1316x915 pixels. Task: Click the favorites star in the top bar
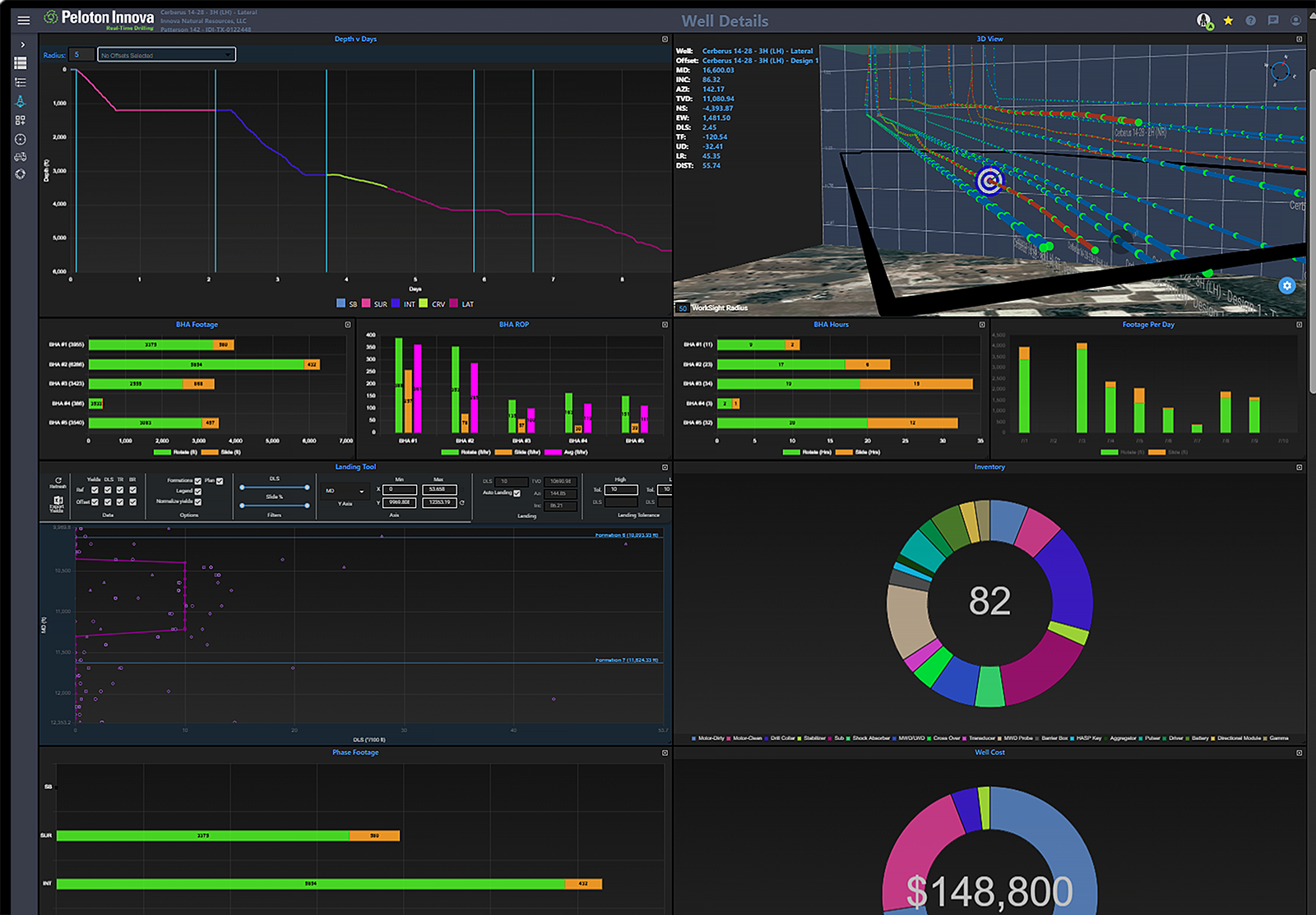[1228, 20]
